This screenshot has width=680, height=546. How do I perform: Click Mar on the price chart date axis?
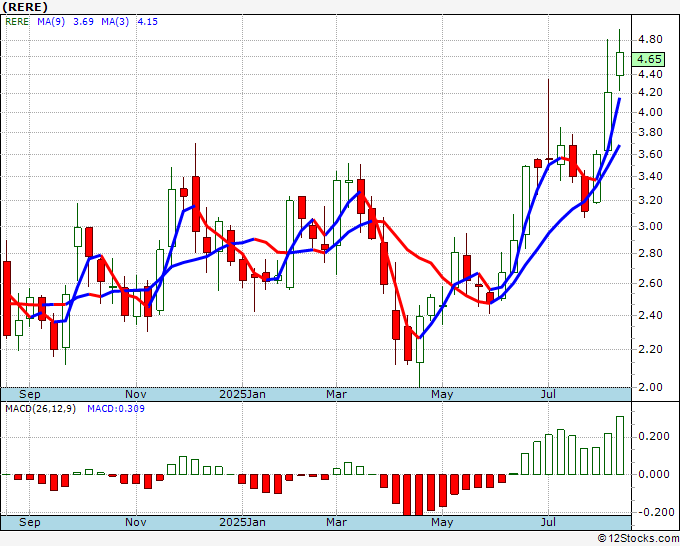[x=337, y=394]
